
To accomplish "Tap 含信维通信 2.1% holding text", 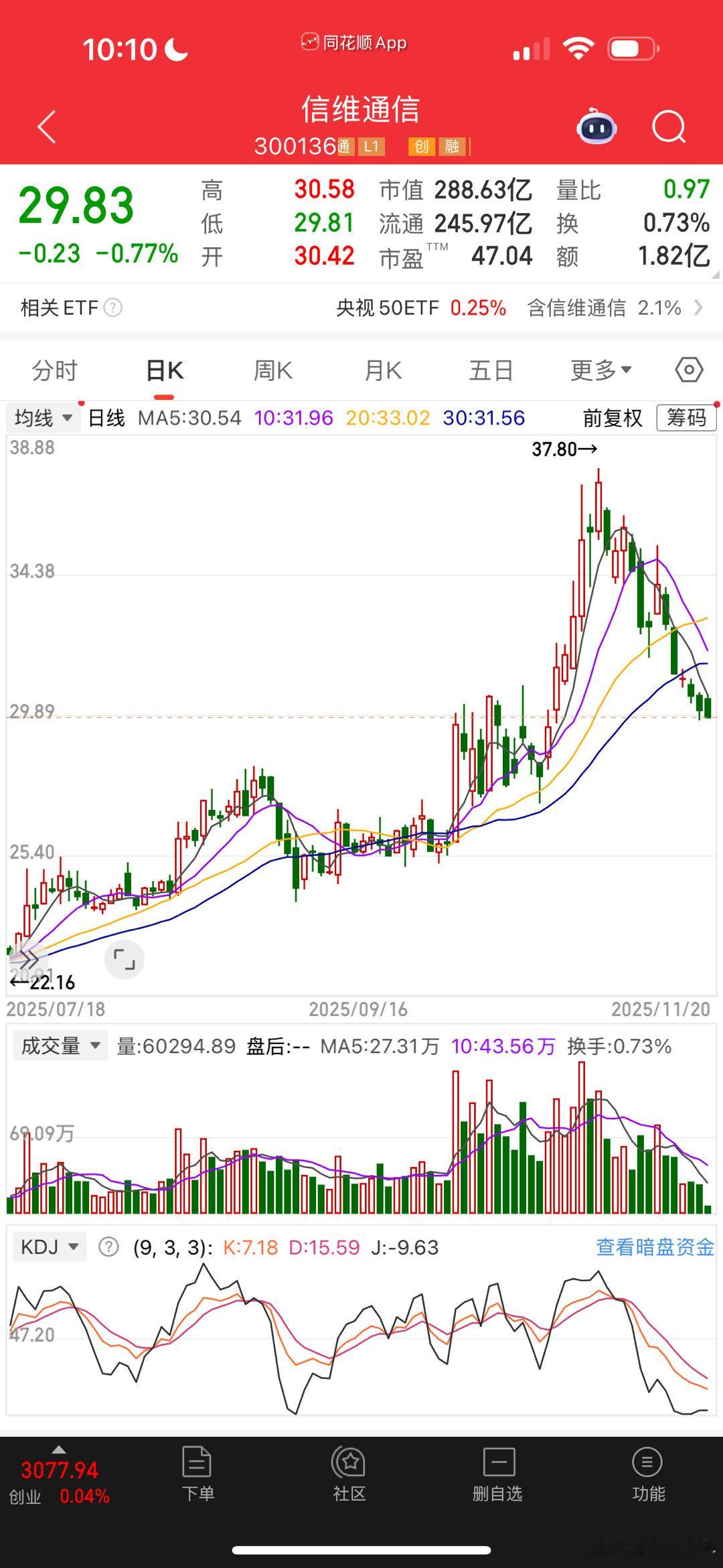I will [605, 307].
